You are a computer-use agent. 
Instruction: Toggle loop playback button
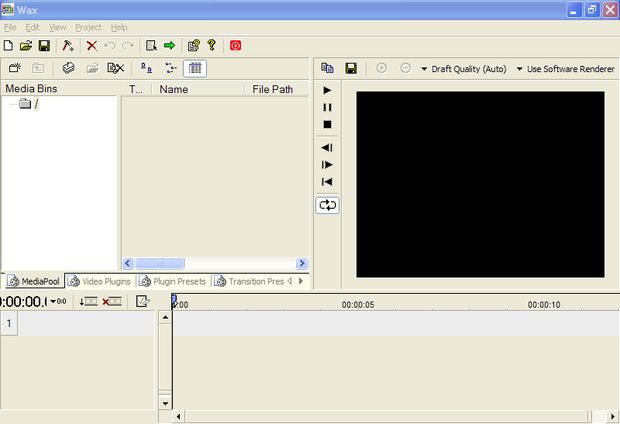click(327, 205)
